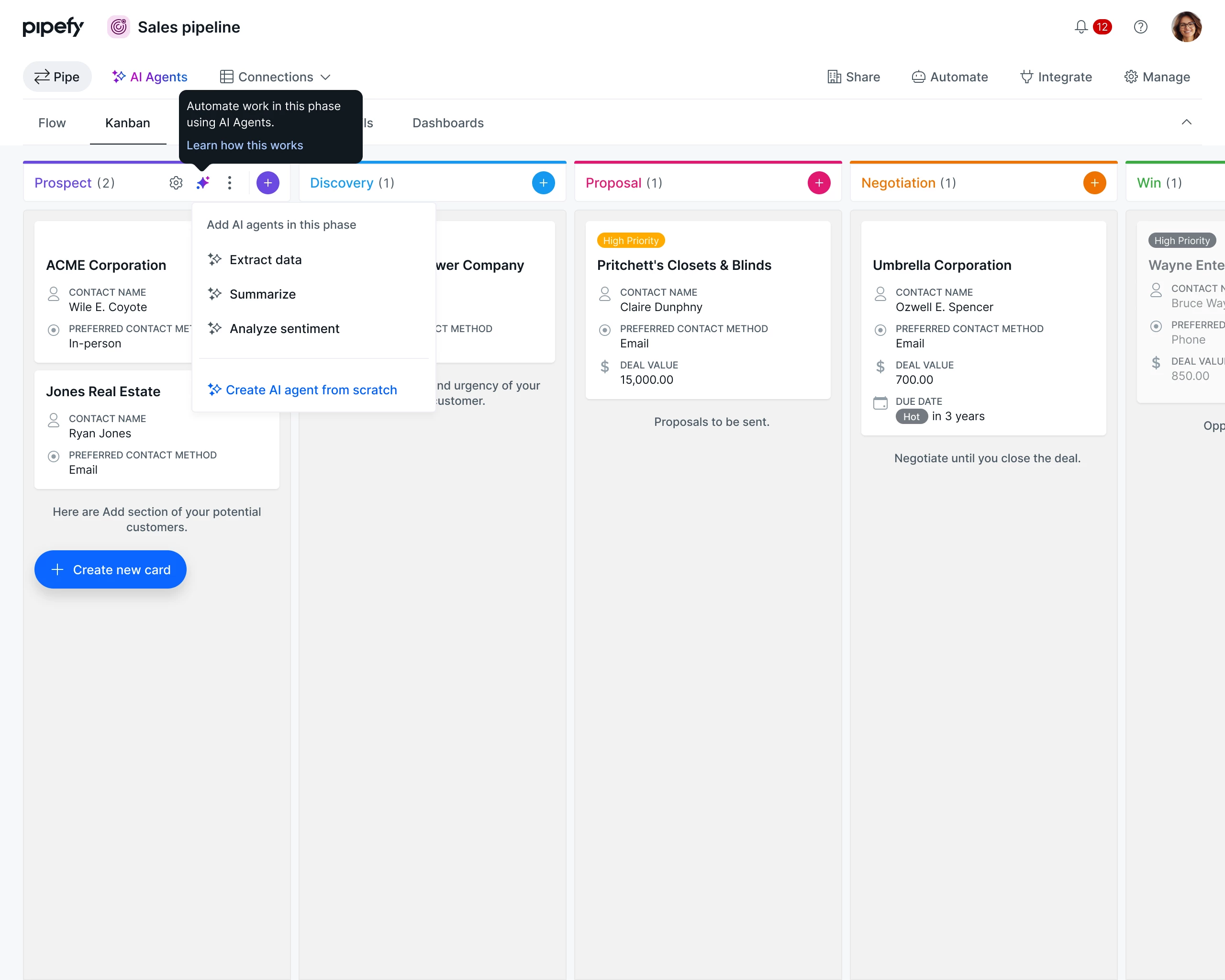Add card with orange plus in Negotiation

pyautogui.click(x=1094, y=183)
